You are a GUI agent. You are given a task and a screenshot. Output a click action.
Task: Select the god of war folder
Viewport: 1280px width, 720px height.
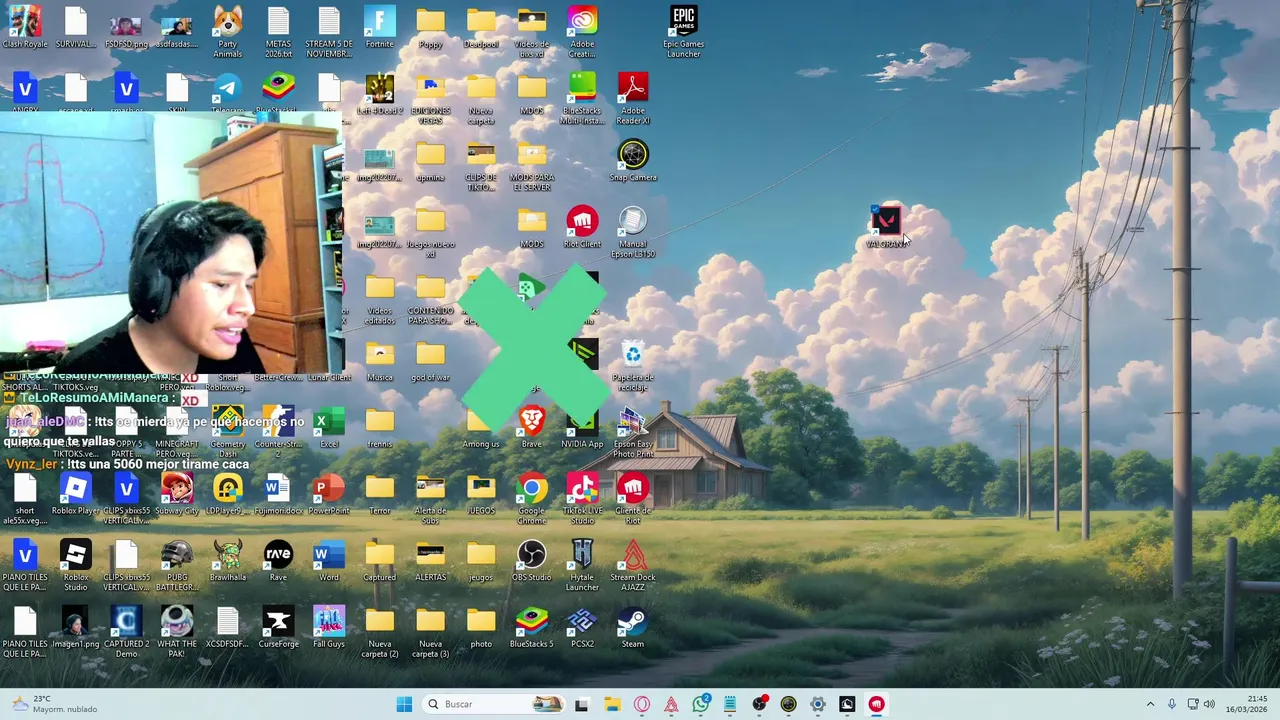coord(430,360)
